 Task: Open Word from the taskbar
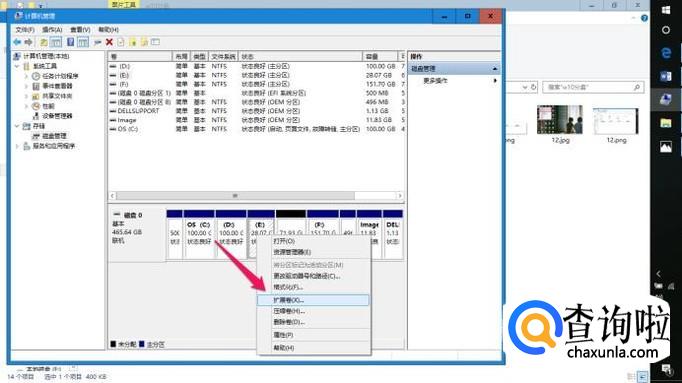(666, 77)
